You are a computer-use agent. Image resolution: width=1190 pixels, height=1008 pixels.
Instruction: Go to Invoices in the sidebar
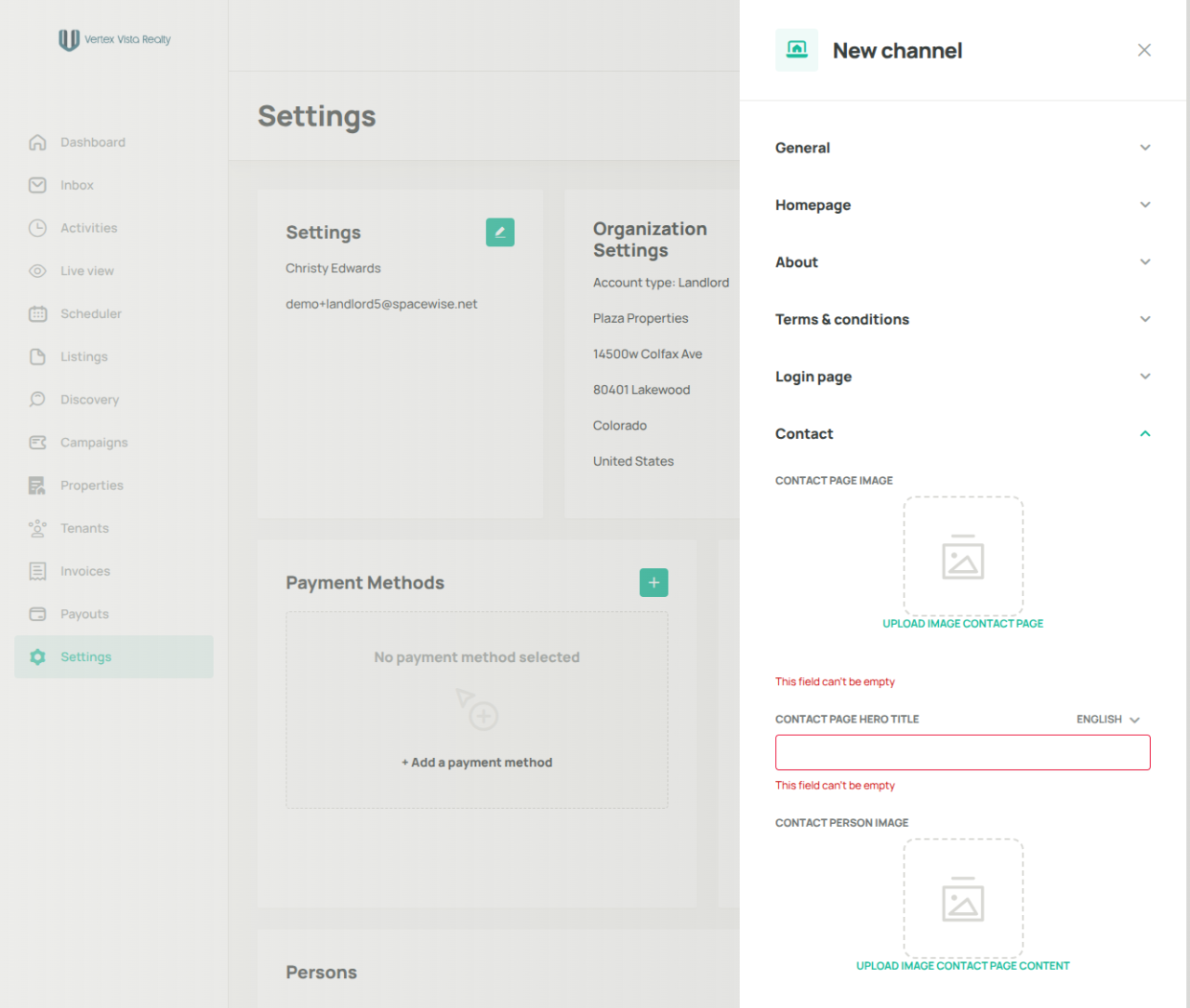(86, 571)
